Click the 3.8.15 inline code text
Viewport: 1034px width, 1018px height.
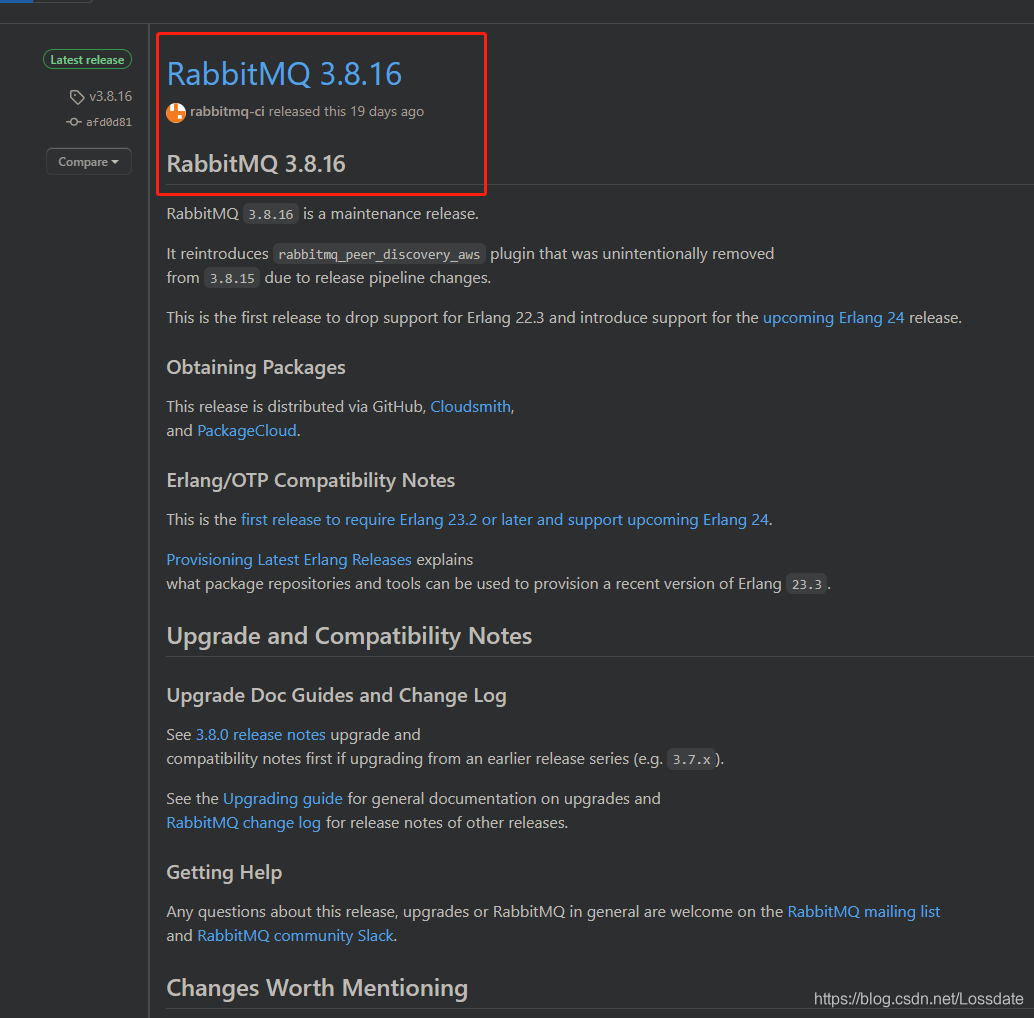click(232, 278)
